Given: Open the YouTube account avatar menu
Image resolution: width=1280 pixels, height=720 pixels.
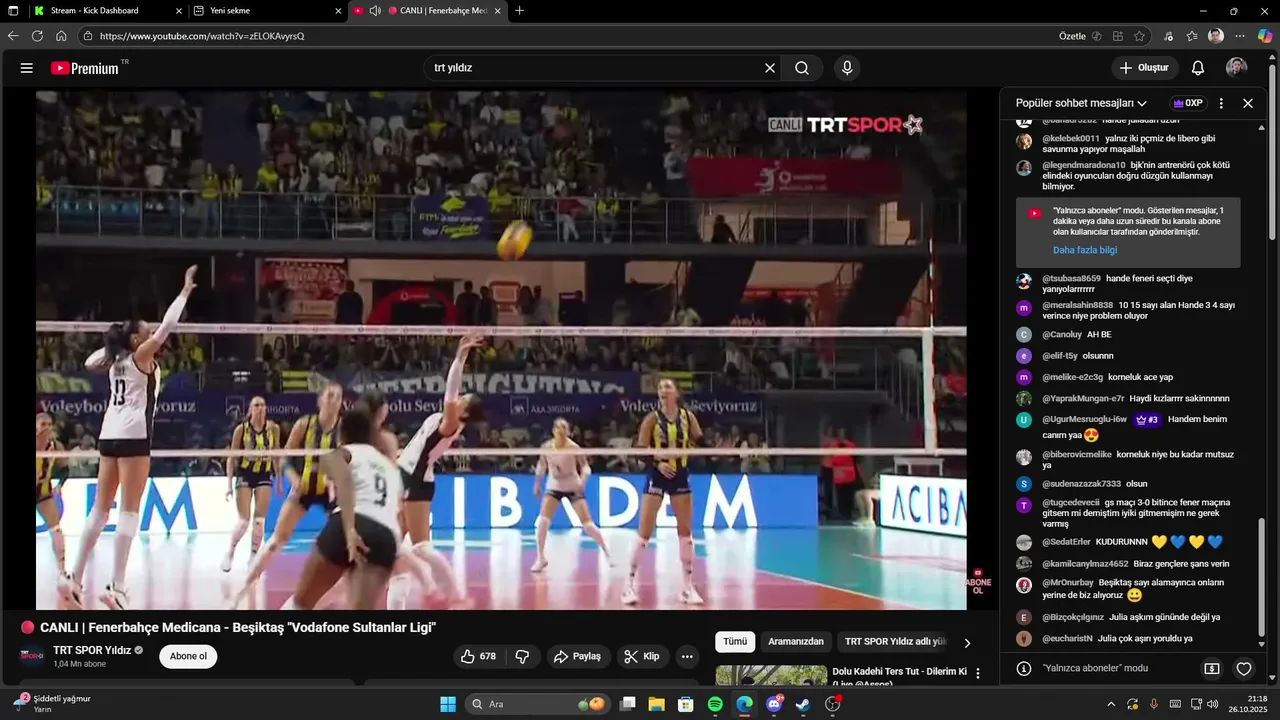Looking at the screenshot, I should pos(1237,68).
